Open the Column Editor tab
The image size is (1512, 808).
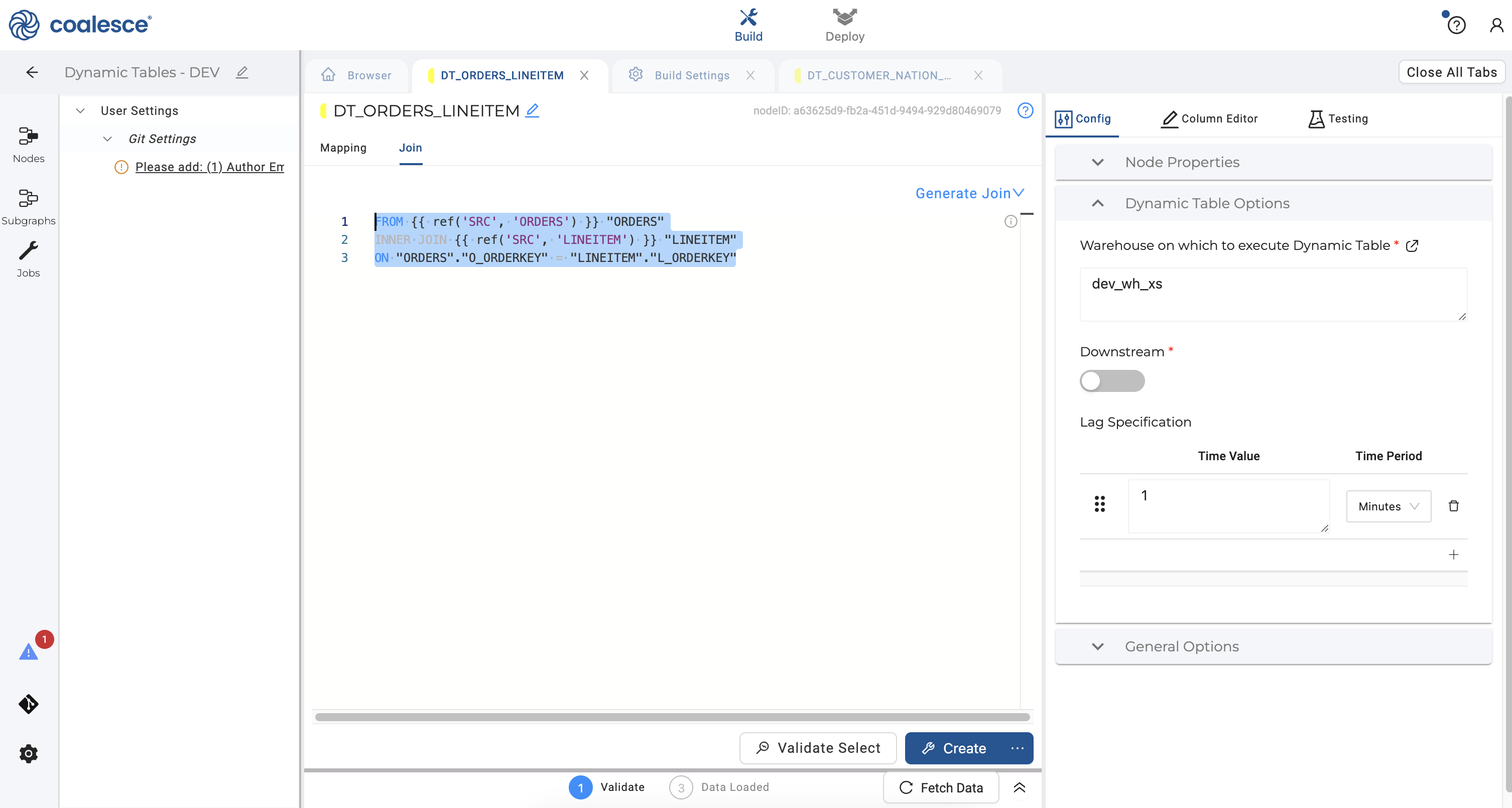pyautogui.click(x=1209, y=118)
